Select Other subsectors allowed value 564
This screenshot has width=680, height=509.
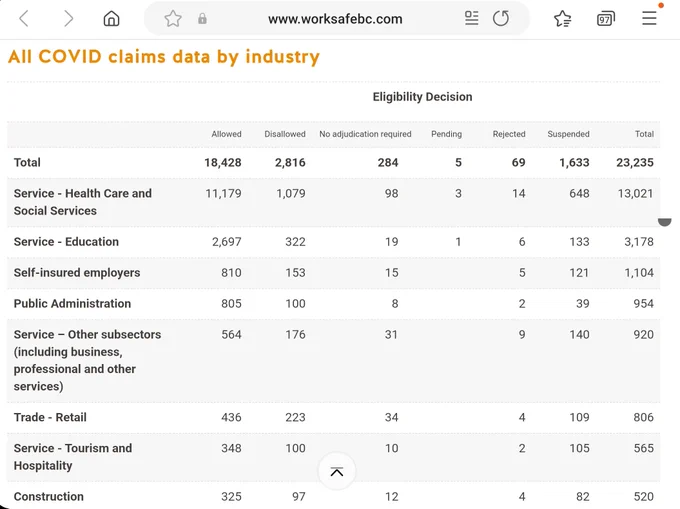point(231,334)
